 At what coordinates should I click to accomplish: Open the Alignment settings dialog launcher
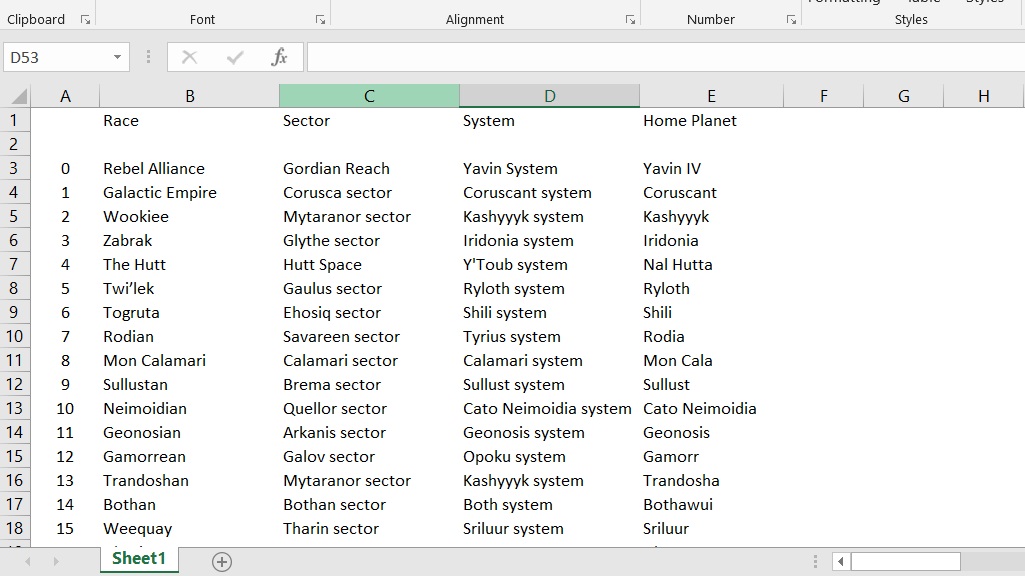pos(630,20)
